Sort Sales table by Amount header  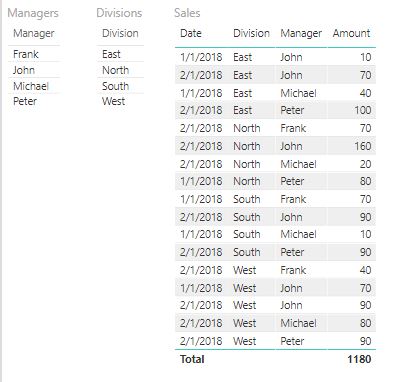pos(351,33)
